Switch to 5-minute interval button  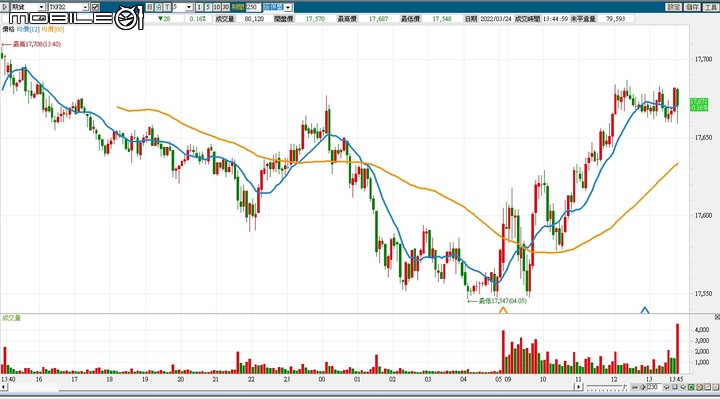click(x=208, y=7)
